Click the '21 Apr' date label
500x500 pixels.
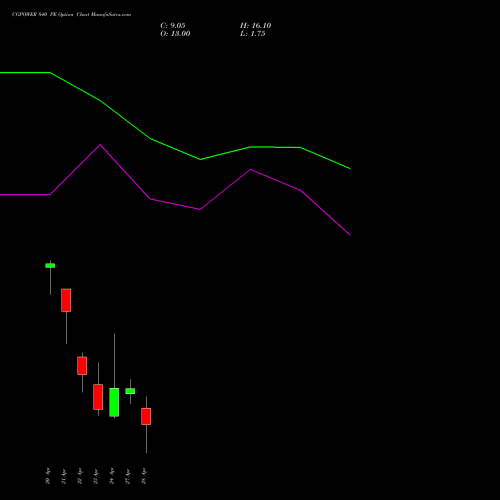pos(64,476)
